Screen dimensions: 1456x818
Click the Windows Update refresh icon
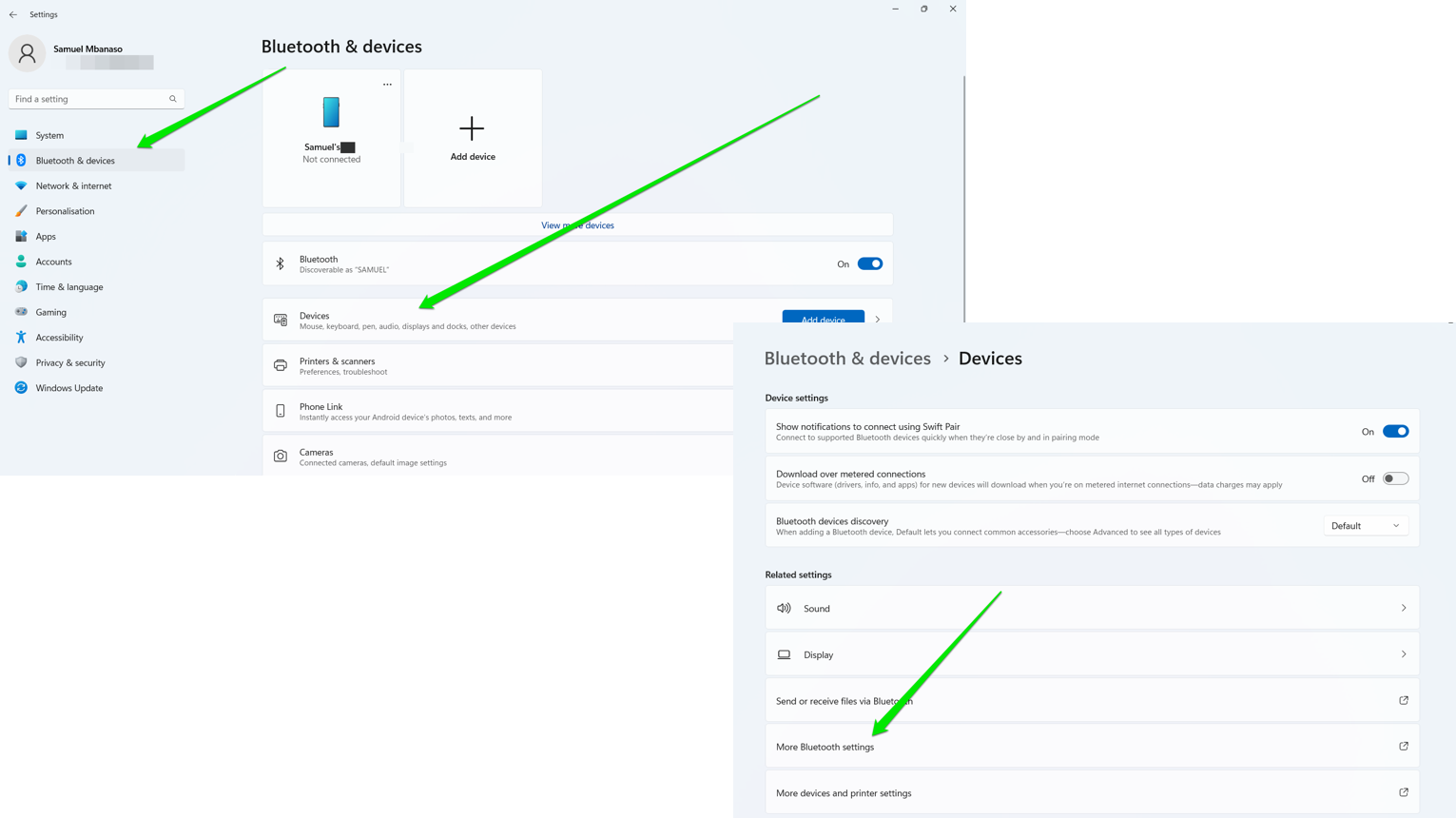21,388
